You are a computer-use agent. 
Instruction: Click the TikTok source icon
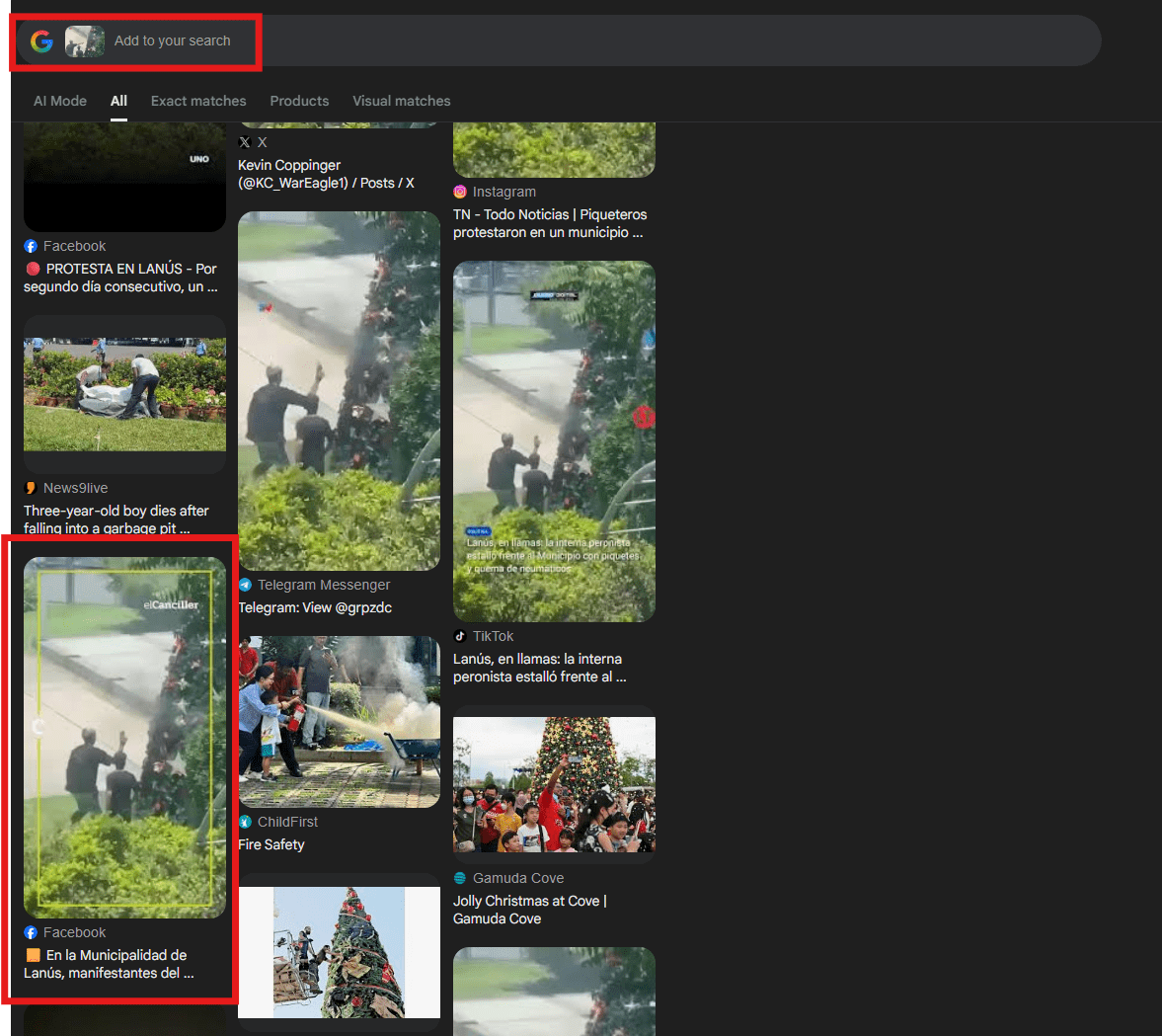[x=460, y=636]
